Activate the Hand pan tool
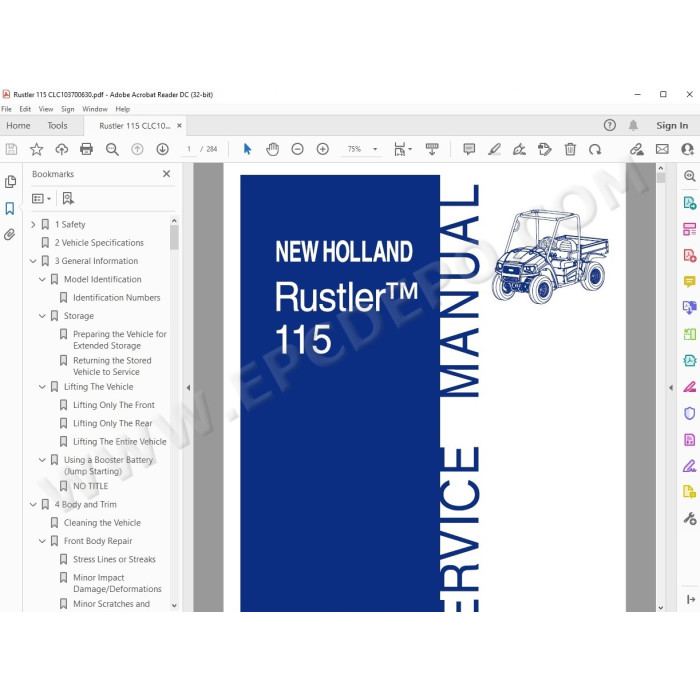Screen dimensions: 700x700 click(x=272, y=149)
